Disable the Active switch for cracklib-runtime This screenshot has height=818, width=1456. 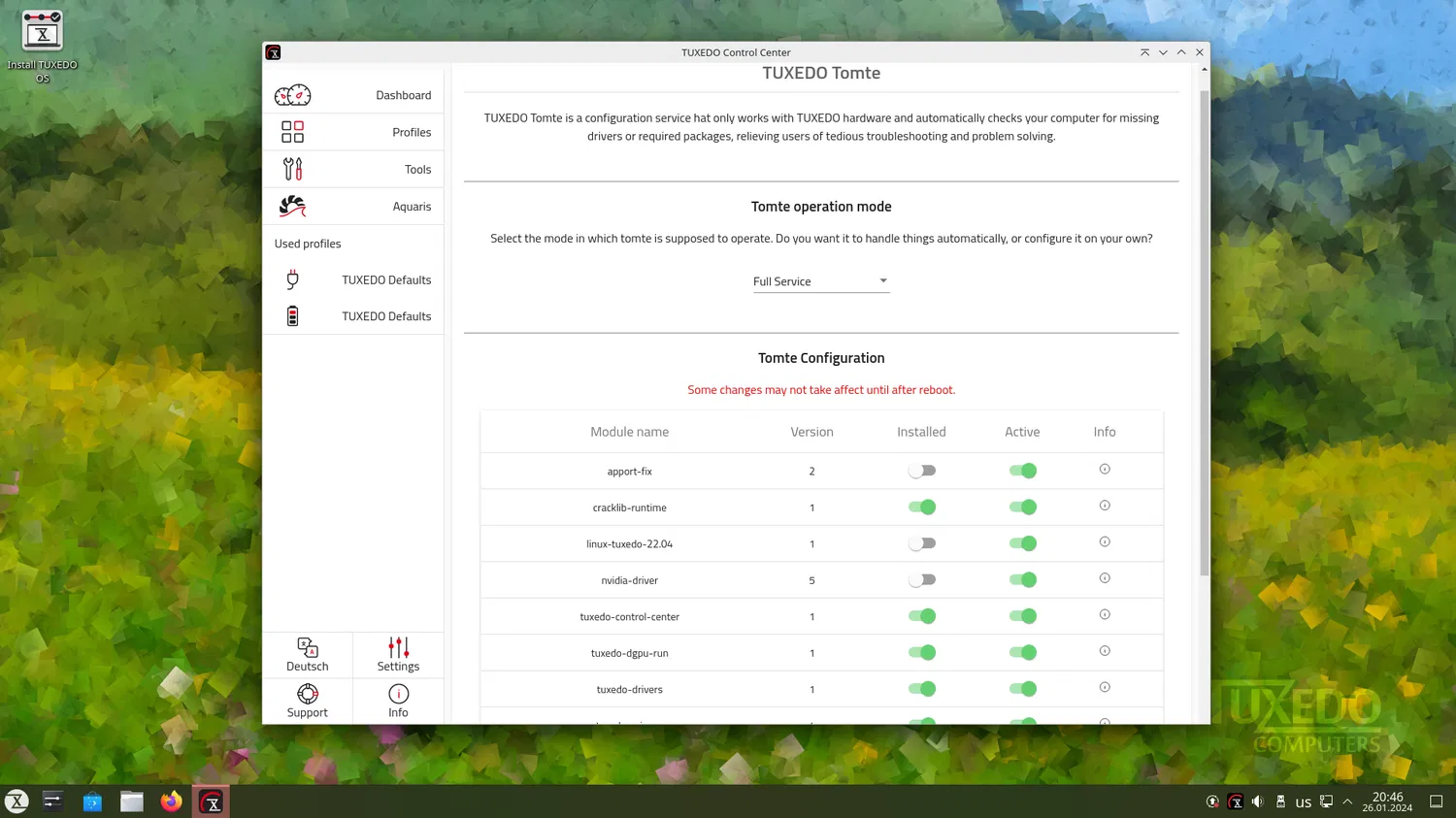point(1023,507)
